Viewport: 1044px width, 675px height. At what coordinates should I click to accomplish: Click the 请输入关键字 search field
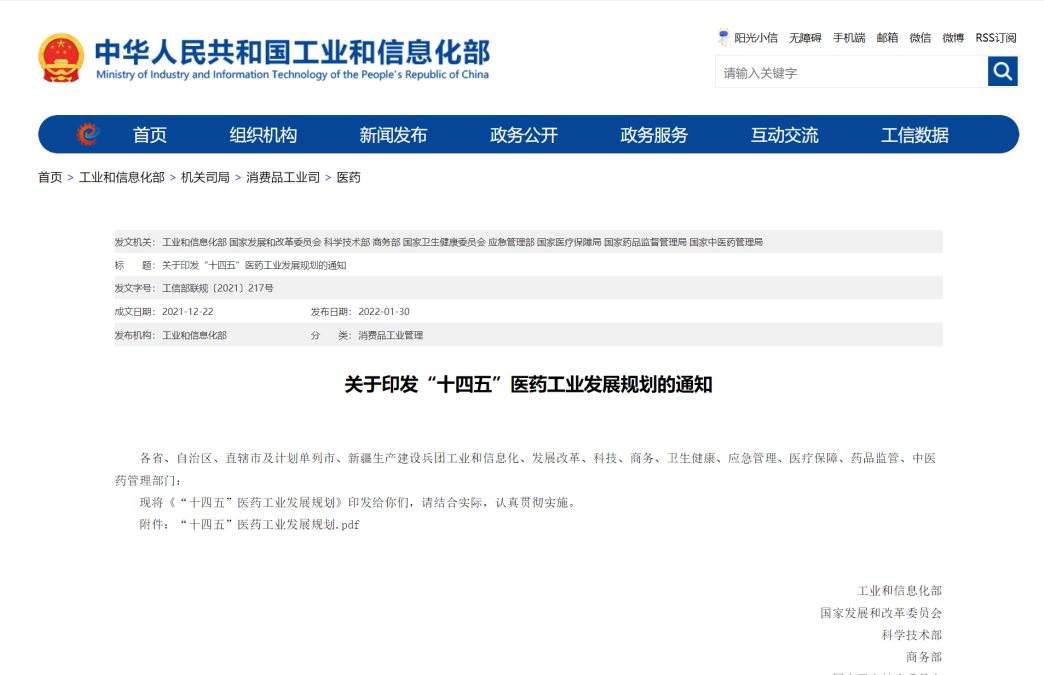850,72
